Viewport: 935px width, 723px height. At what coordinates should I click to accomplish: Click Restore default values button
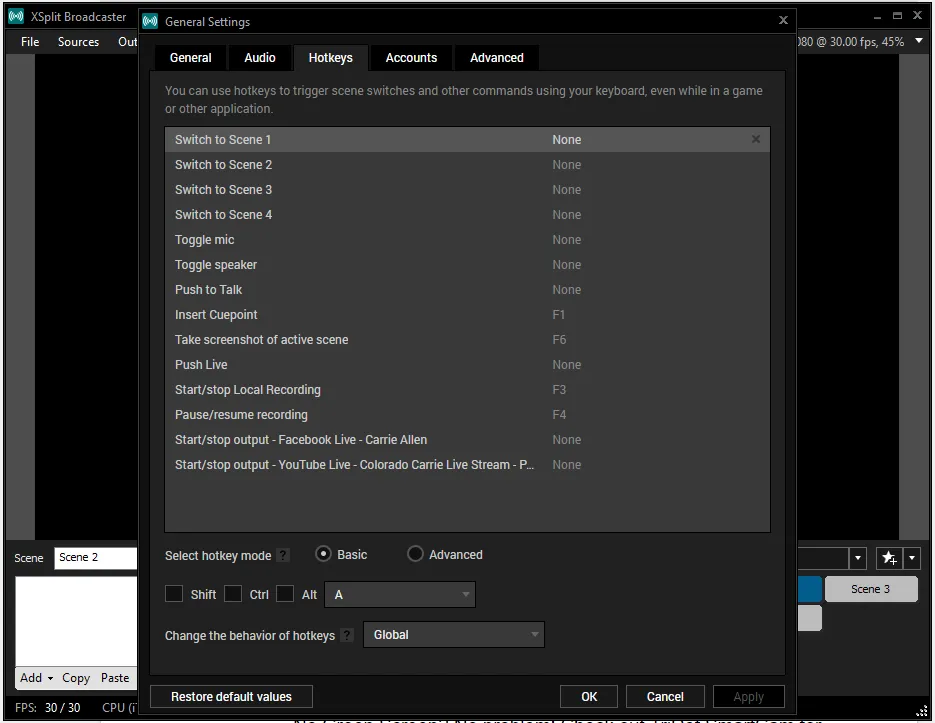(x=231, y=697)
